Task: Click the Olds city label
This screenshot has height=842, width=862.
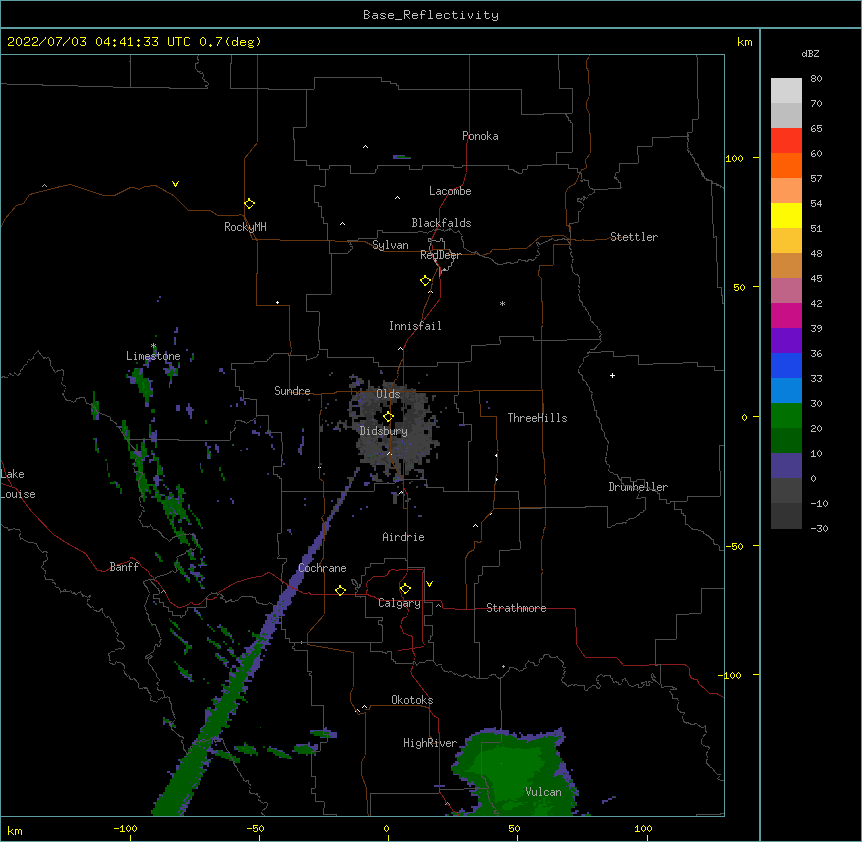Action: coord(388,394)
